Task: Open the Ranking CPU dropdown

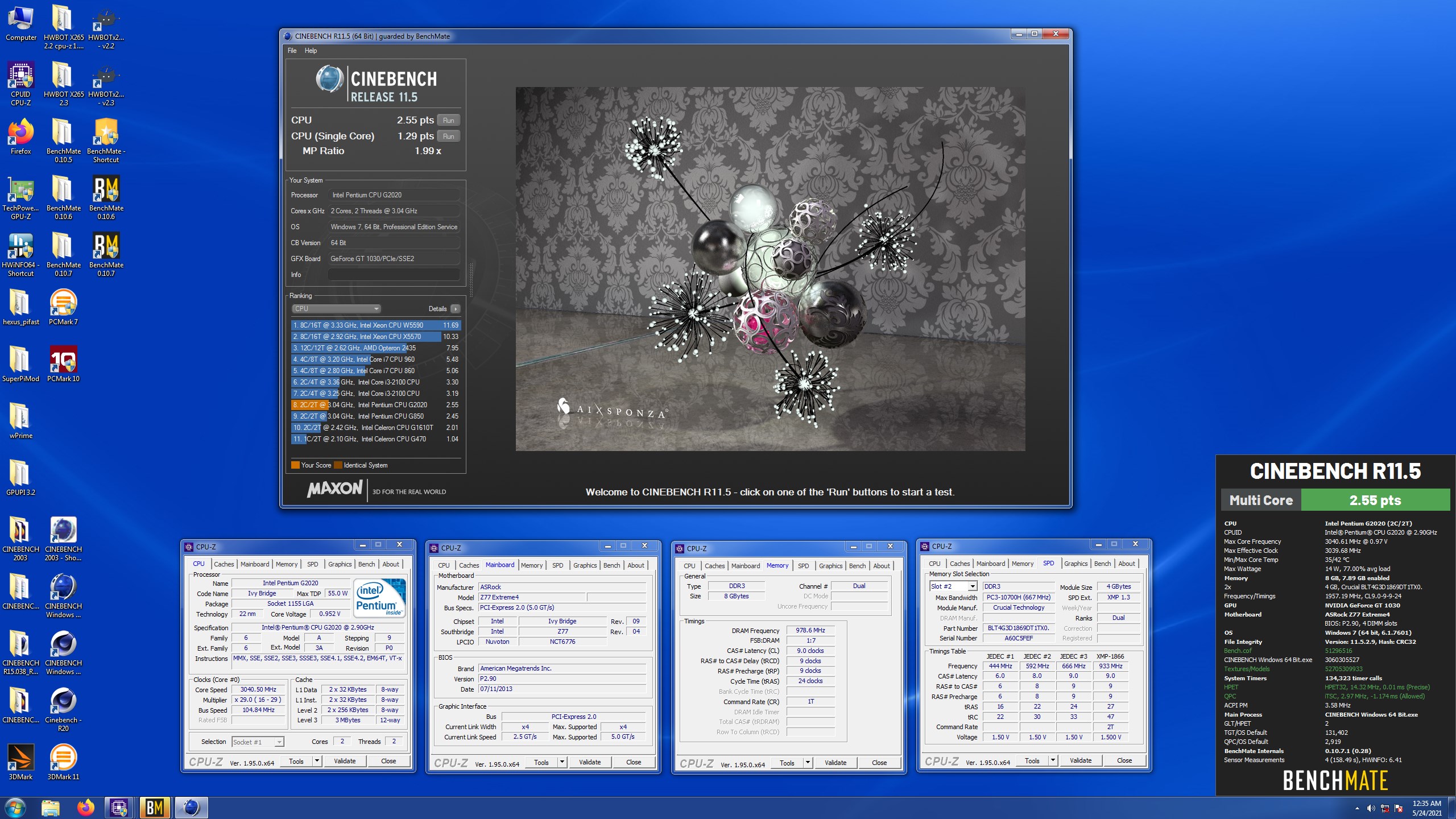Action: [x=336, y=309]
